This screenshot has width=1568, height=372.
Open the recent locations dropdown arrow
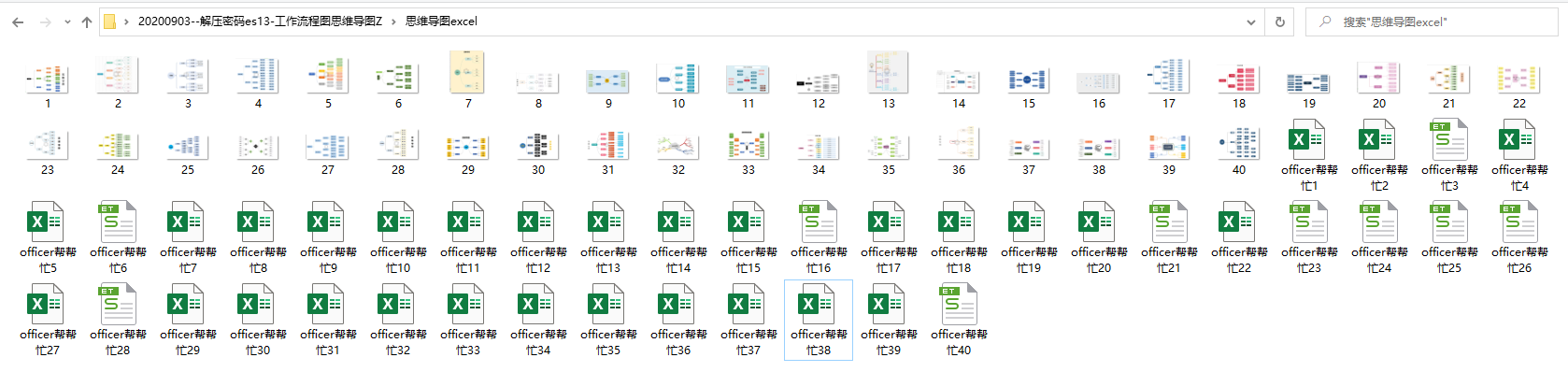pyautogui.click(x=67, y=21)
